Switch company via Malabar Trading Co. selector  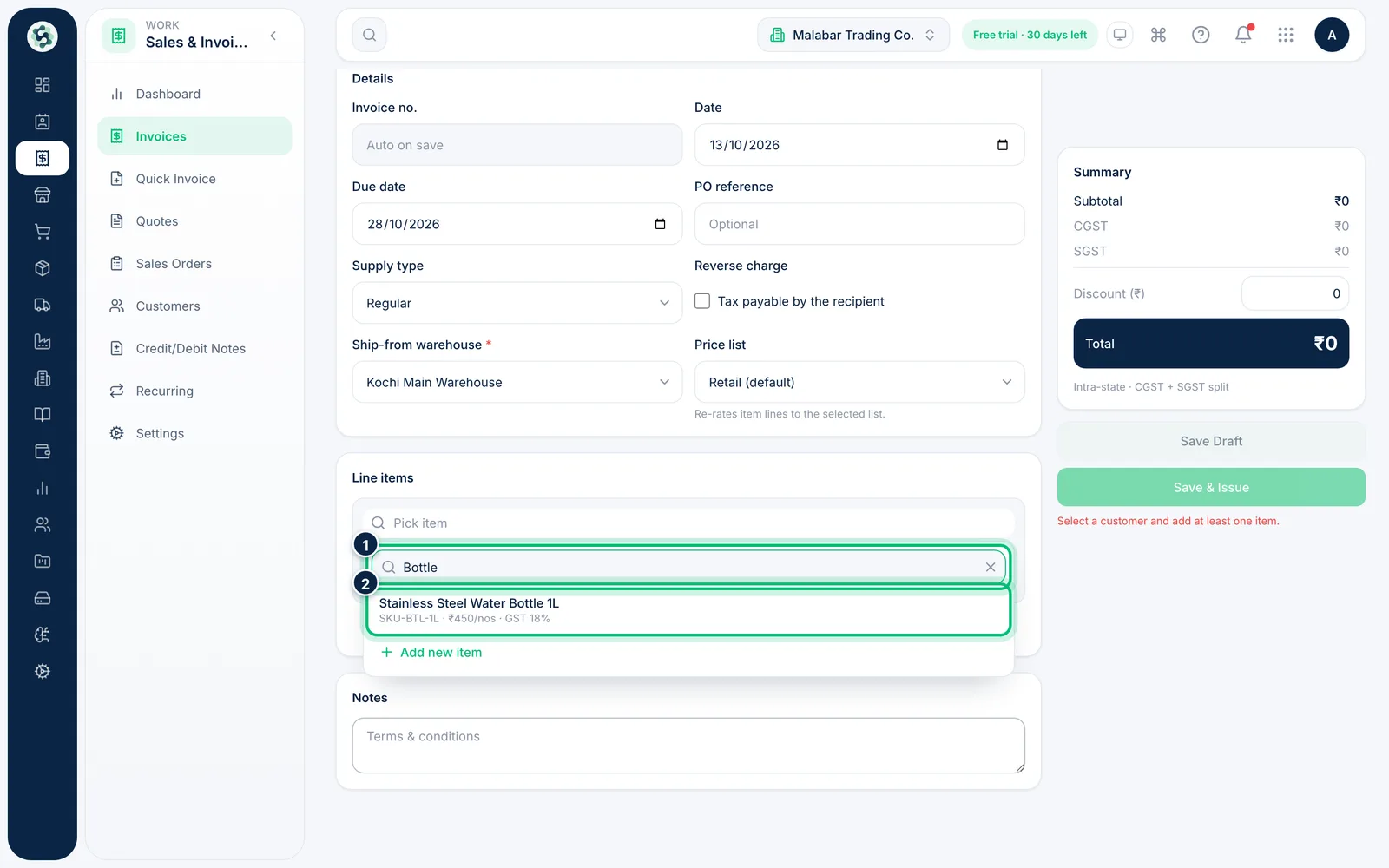(x=853, y=35)
